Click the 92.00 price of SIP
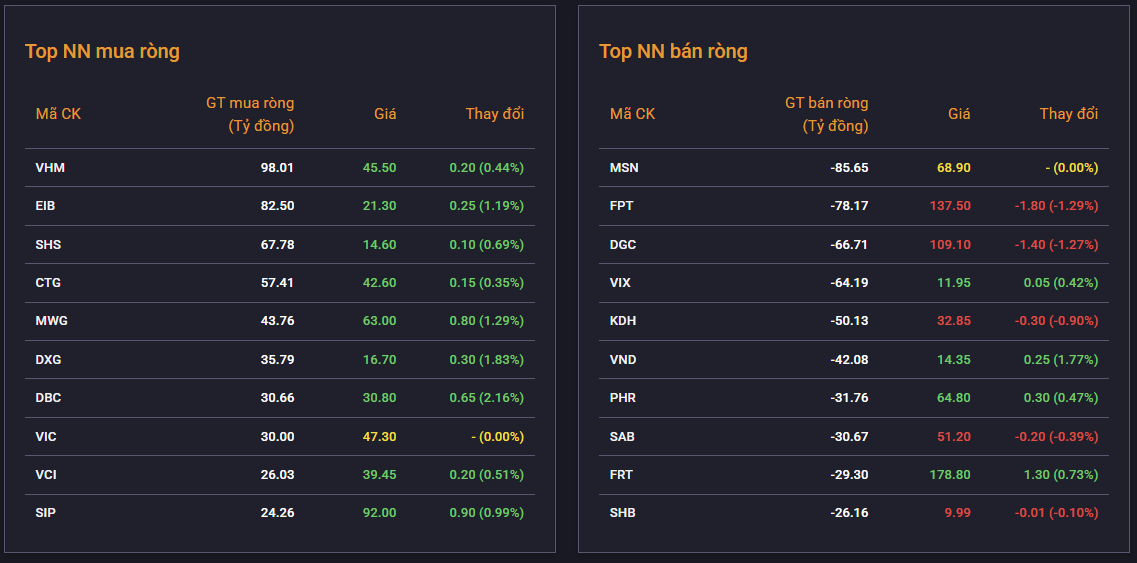This screenshot has height=563, width=1137. [380, 514]
